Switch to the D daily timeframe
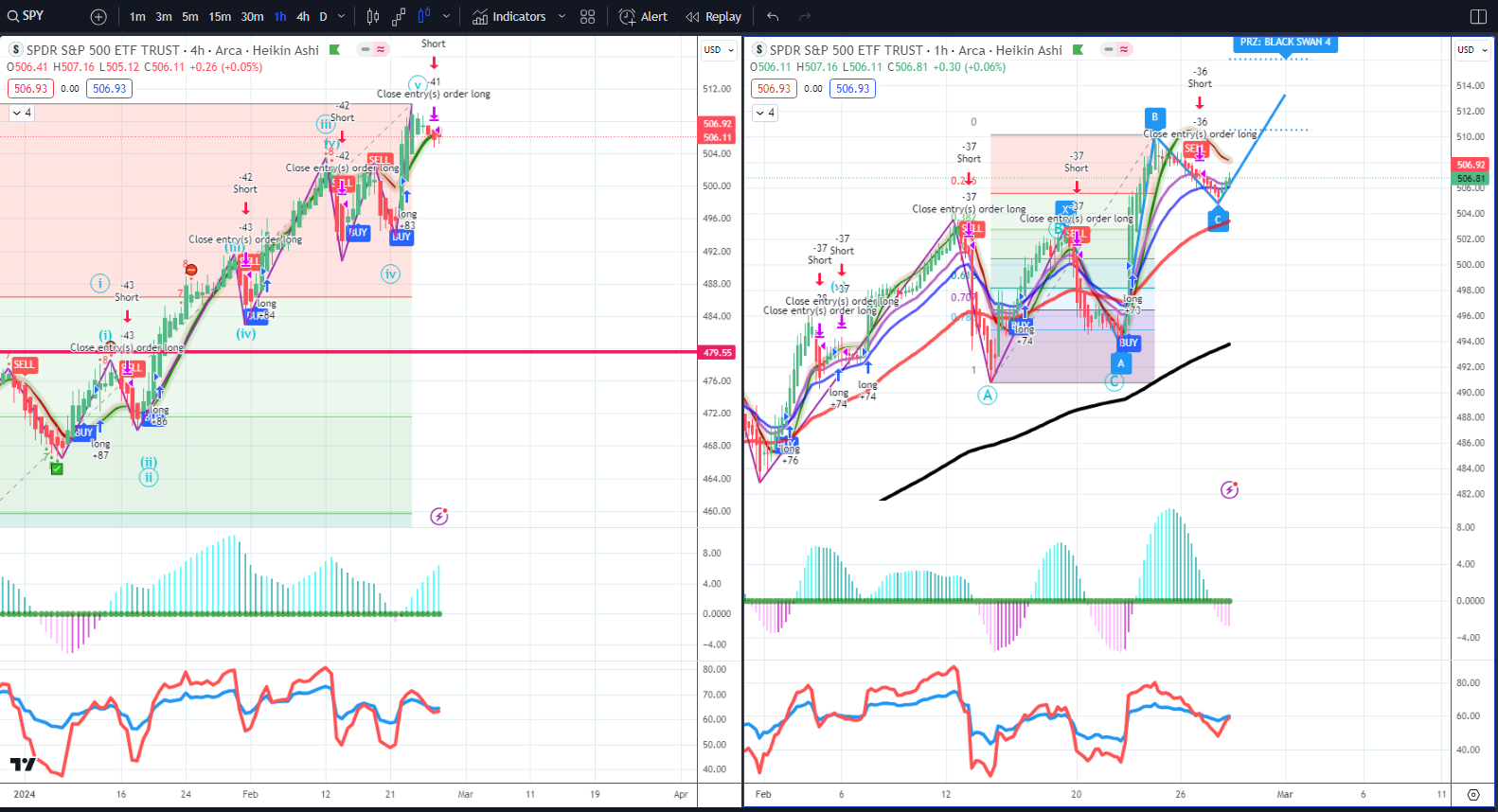The width and height of the screenshot is (1498, 812). [323, 16]
